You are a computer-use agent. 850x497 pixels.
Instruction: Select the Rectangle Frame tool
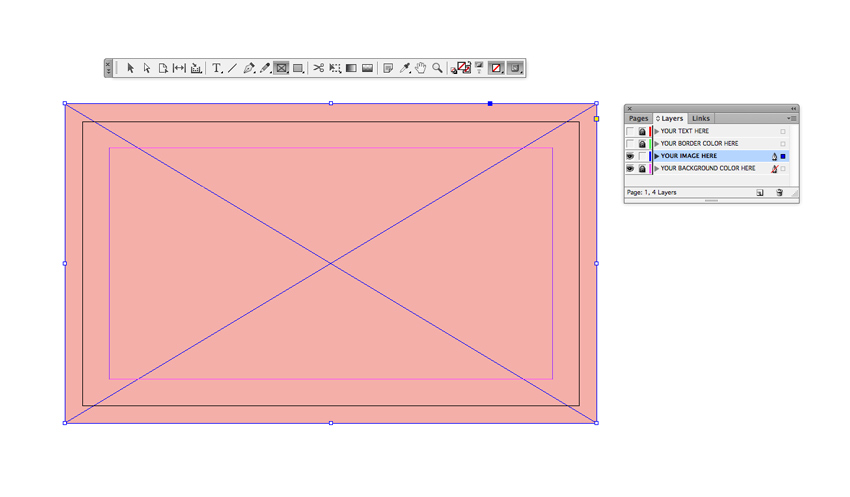[281, 68]
